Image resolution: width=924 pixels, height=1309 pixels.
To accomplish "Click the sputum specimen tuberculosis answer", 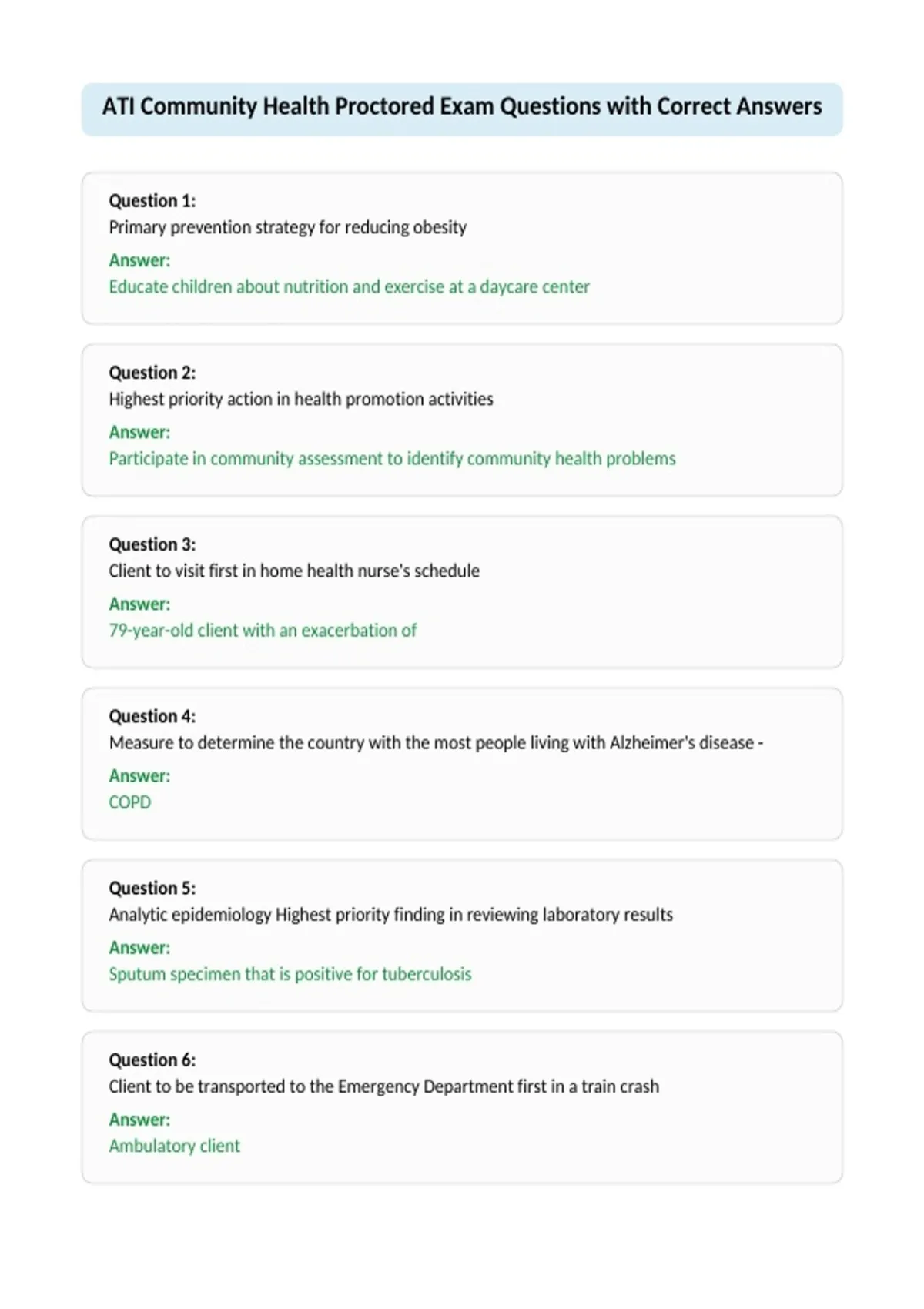I will [x=290, y=974].
